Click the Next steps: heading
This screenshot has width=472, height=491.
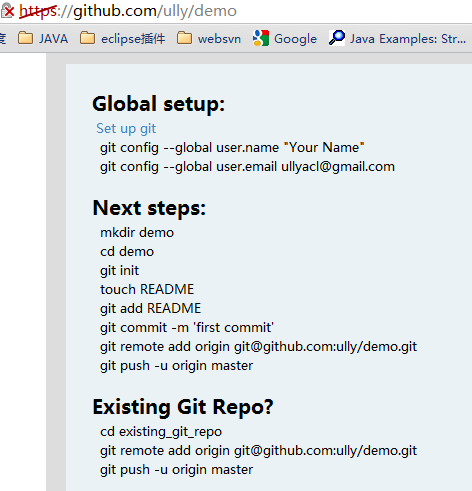(x=149, y=208)
